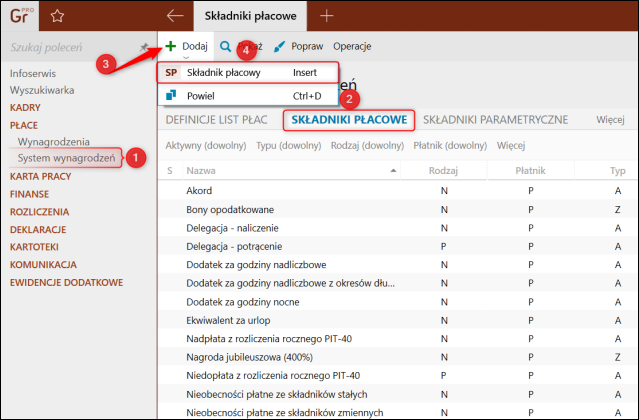Select the Dodatek za godziny nadliczbowe row

tap(397, 265)
